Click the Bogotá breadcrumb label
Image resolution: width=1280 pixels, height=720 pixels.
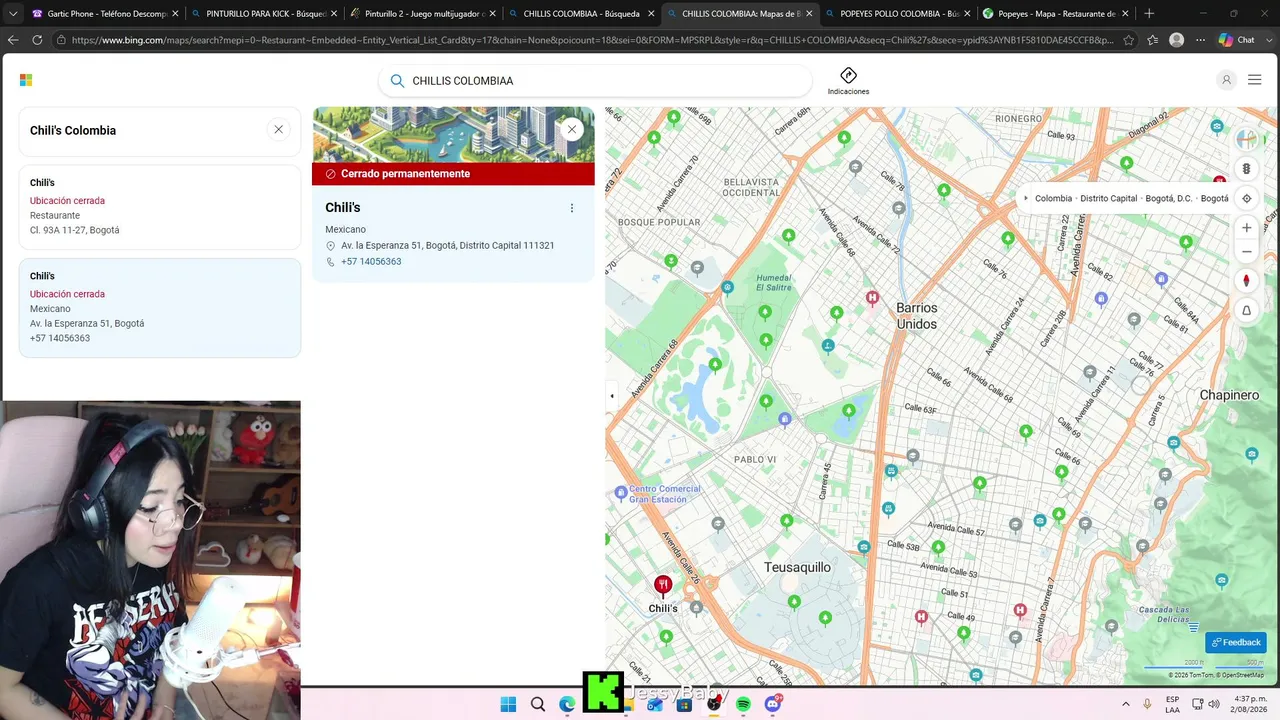[1214, 198]
